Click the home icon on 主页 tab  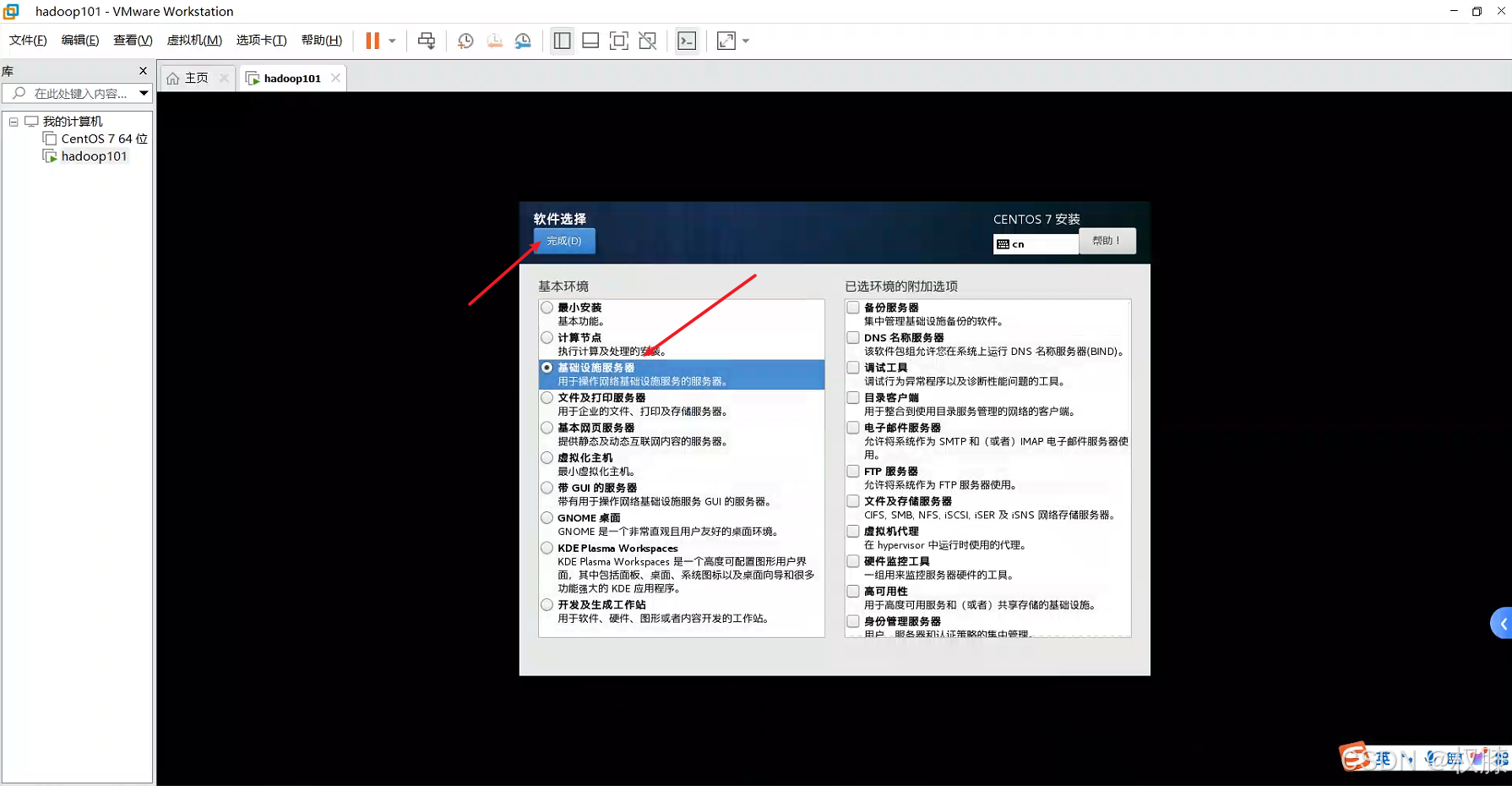coord(173,78)
